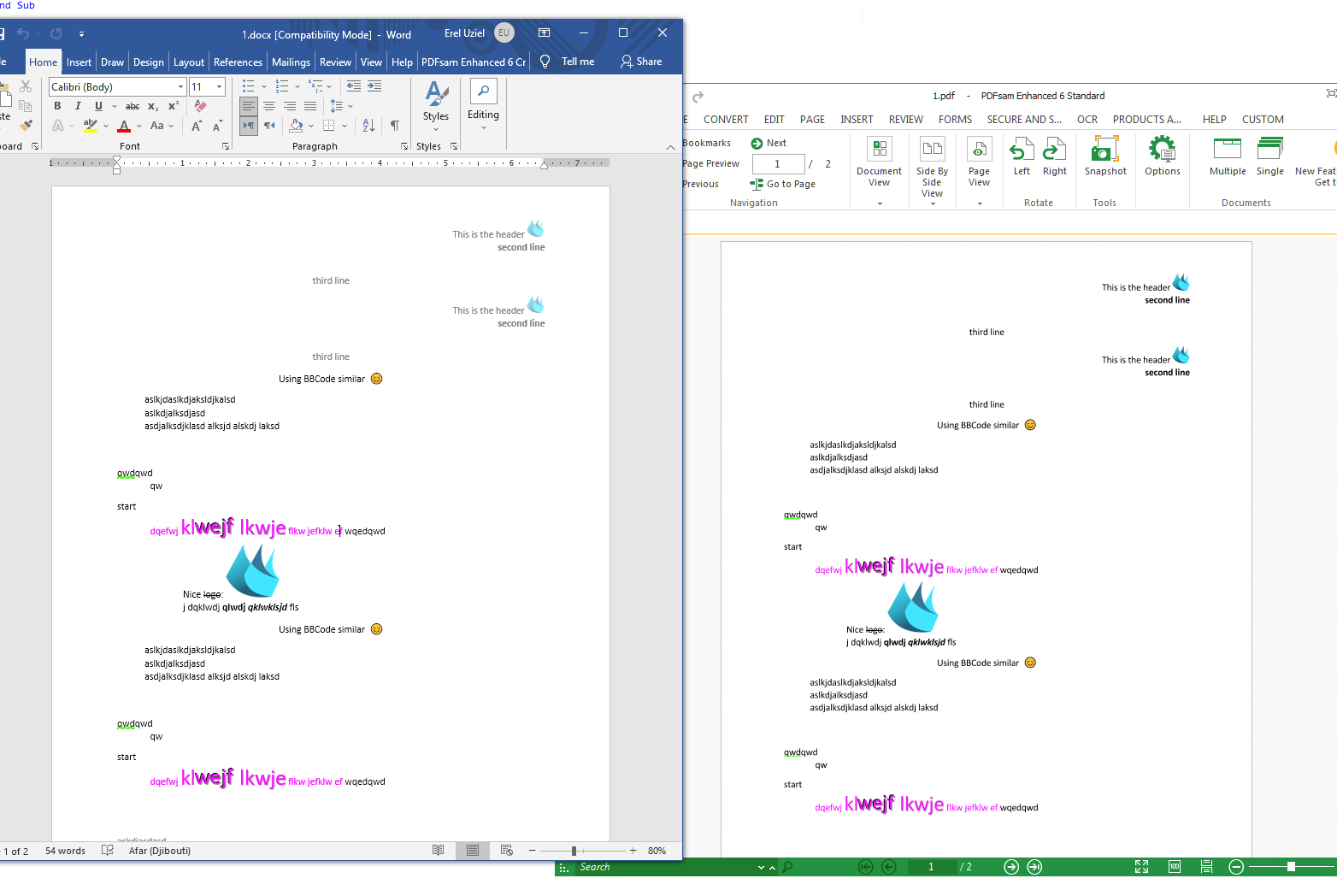The image size is (1337, 896).
Task: Click search magnifier in PDFsam status bar
Action: point(787,867)
